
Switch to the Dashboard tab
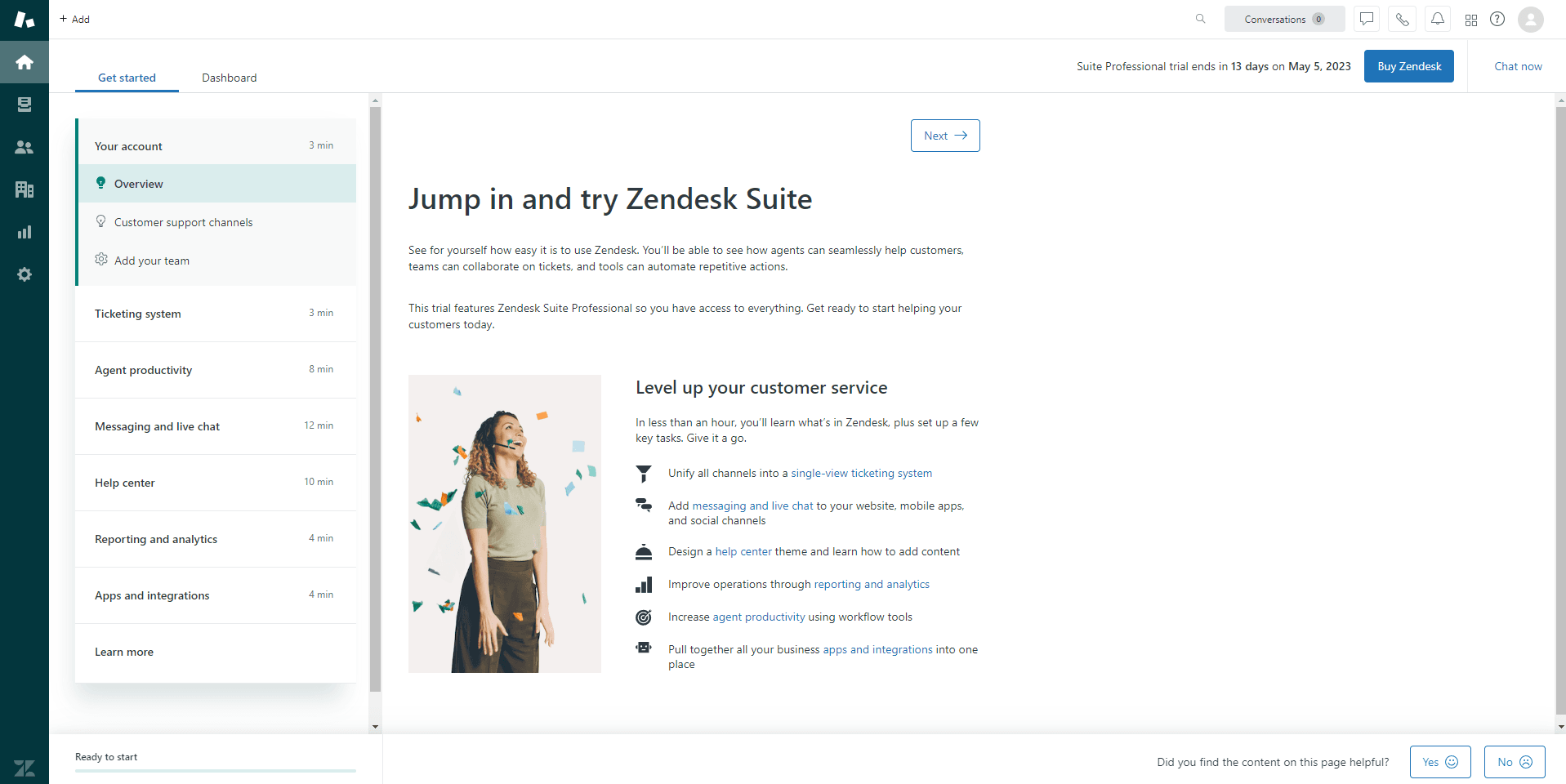coord(230,78)
